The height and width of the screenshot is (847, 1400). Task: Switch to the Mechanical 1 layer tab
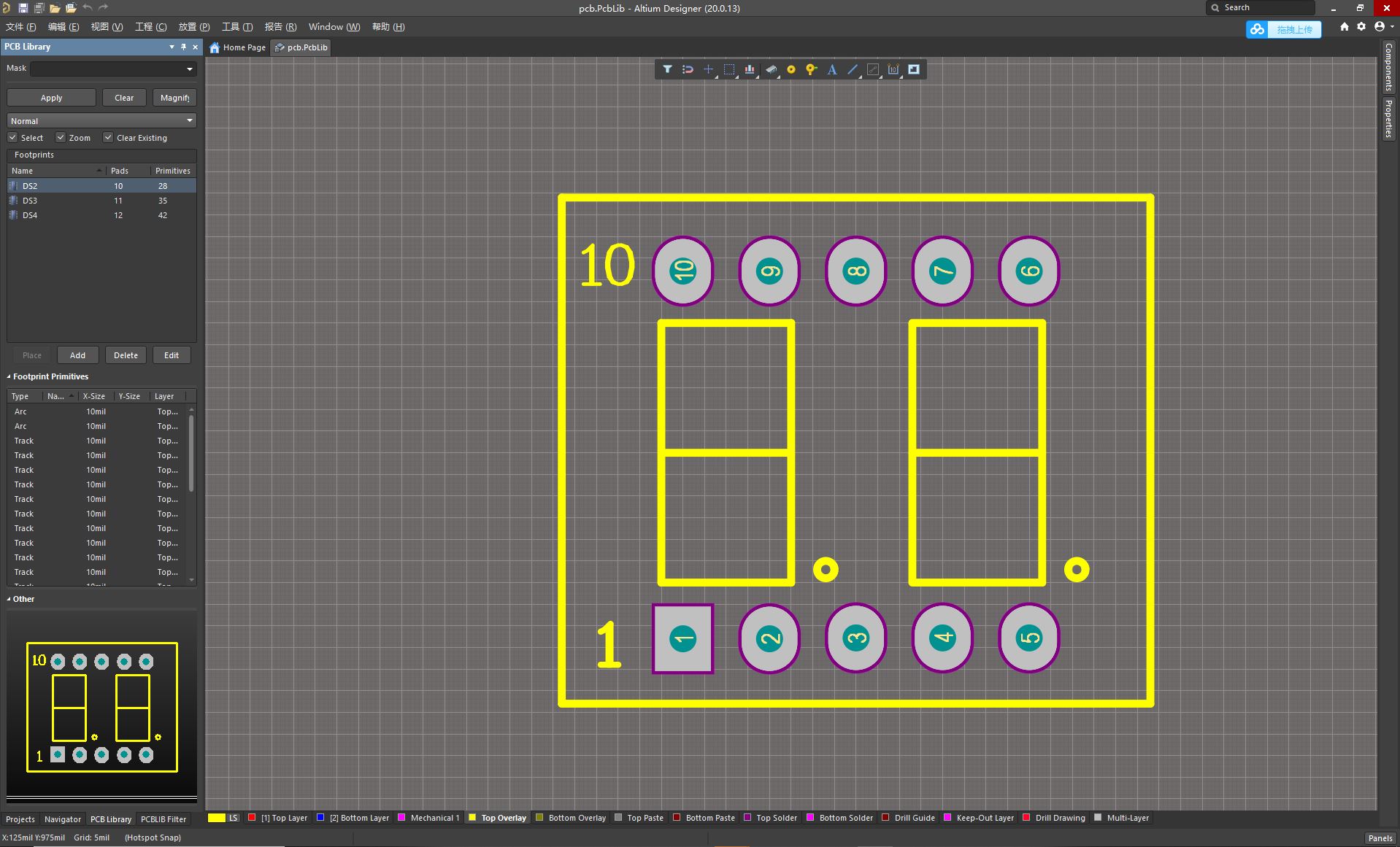[x=429, y=818]
